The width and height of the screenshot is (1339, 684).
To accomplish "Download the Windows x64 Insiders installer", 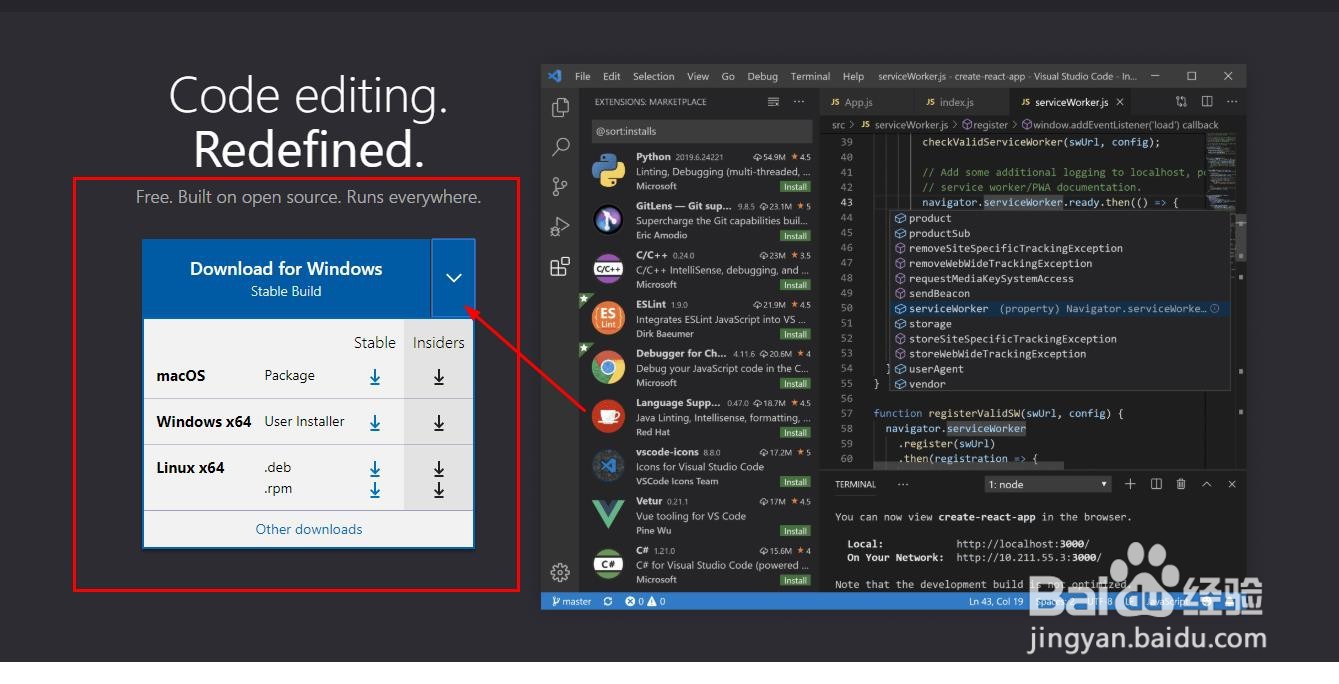I will point(439,423).
